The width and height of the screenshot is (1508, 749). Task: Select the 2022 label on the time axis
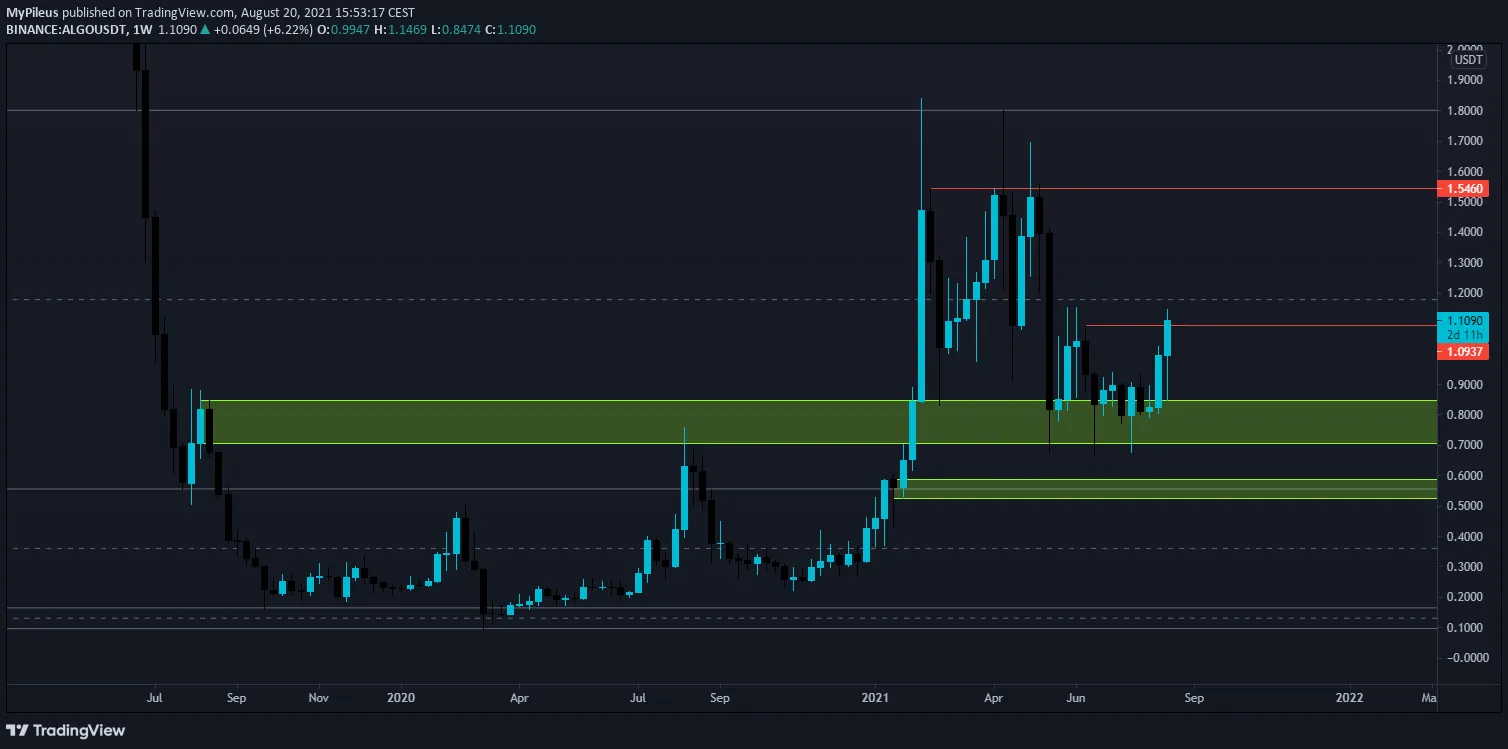click(x=1350, y=698)
